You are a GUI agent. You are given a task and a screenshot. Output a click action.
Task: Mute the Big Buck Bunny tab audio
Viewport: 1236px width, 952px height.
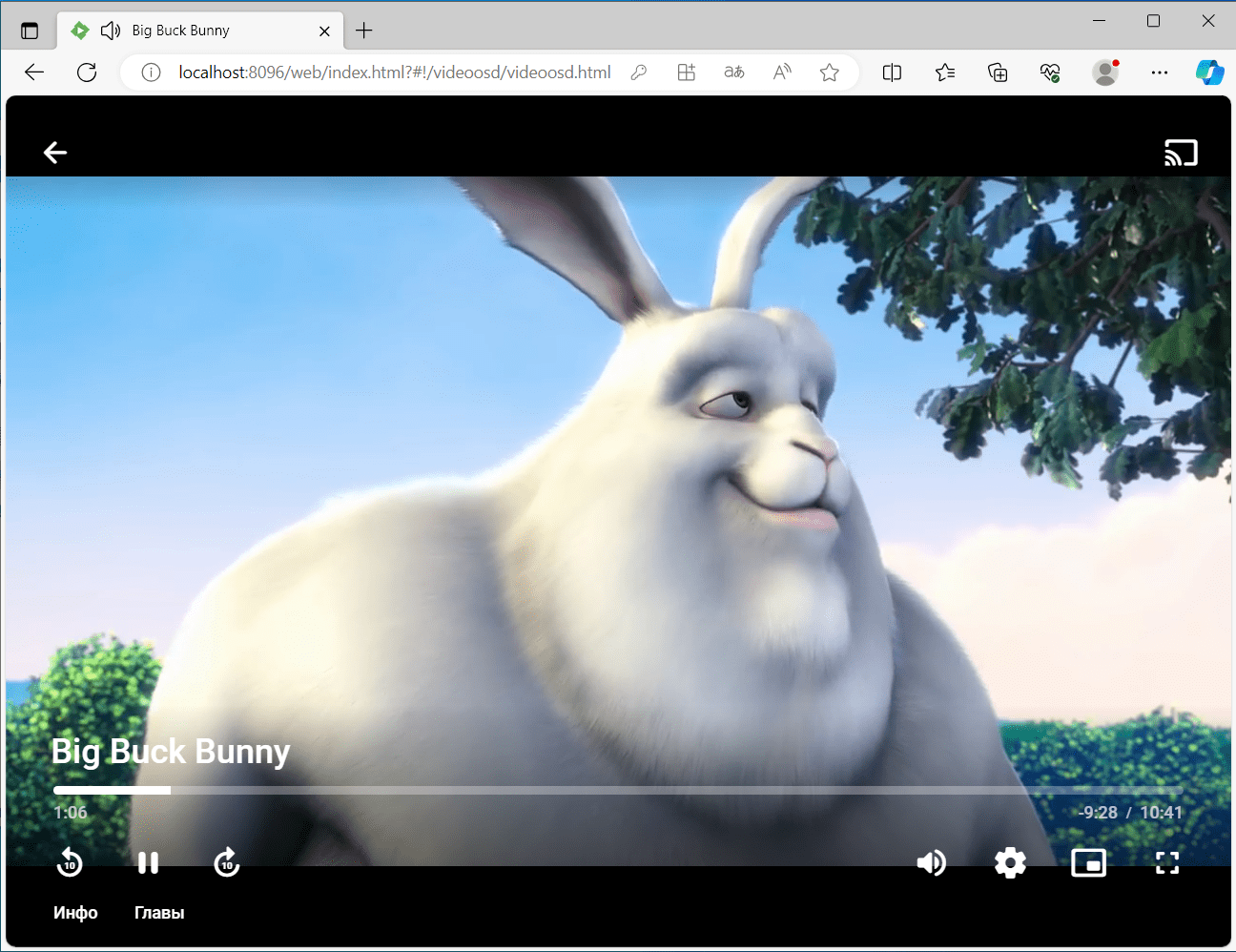111,31
